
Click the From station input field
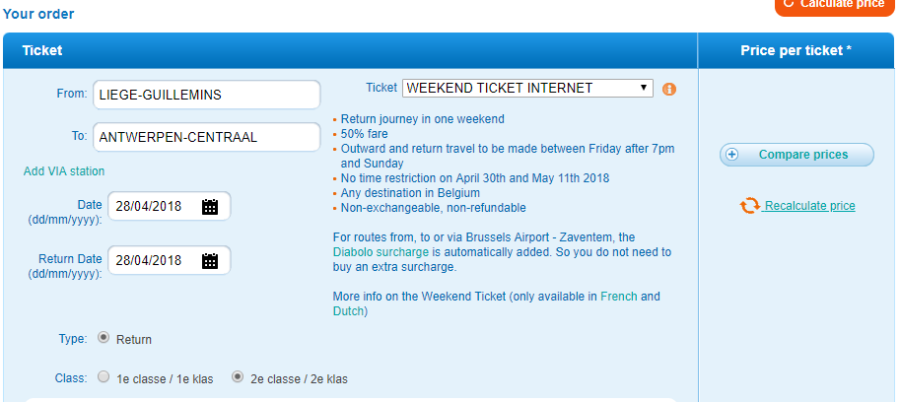click(206, 95)
